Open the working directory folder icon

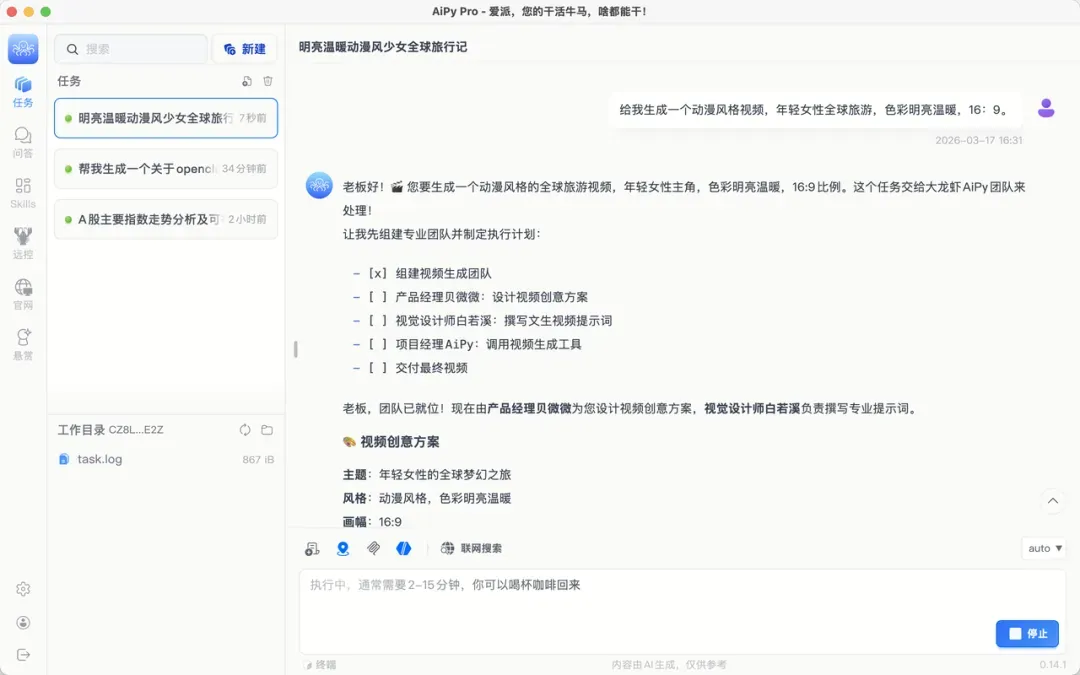[x=267, y=430]
